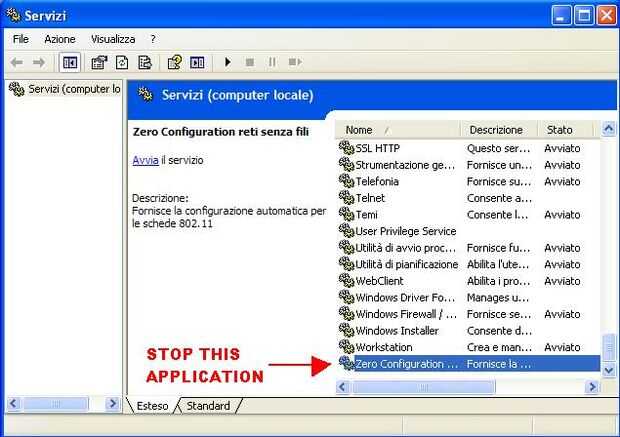Click the gear icon beside Telnet

(346, 197)
